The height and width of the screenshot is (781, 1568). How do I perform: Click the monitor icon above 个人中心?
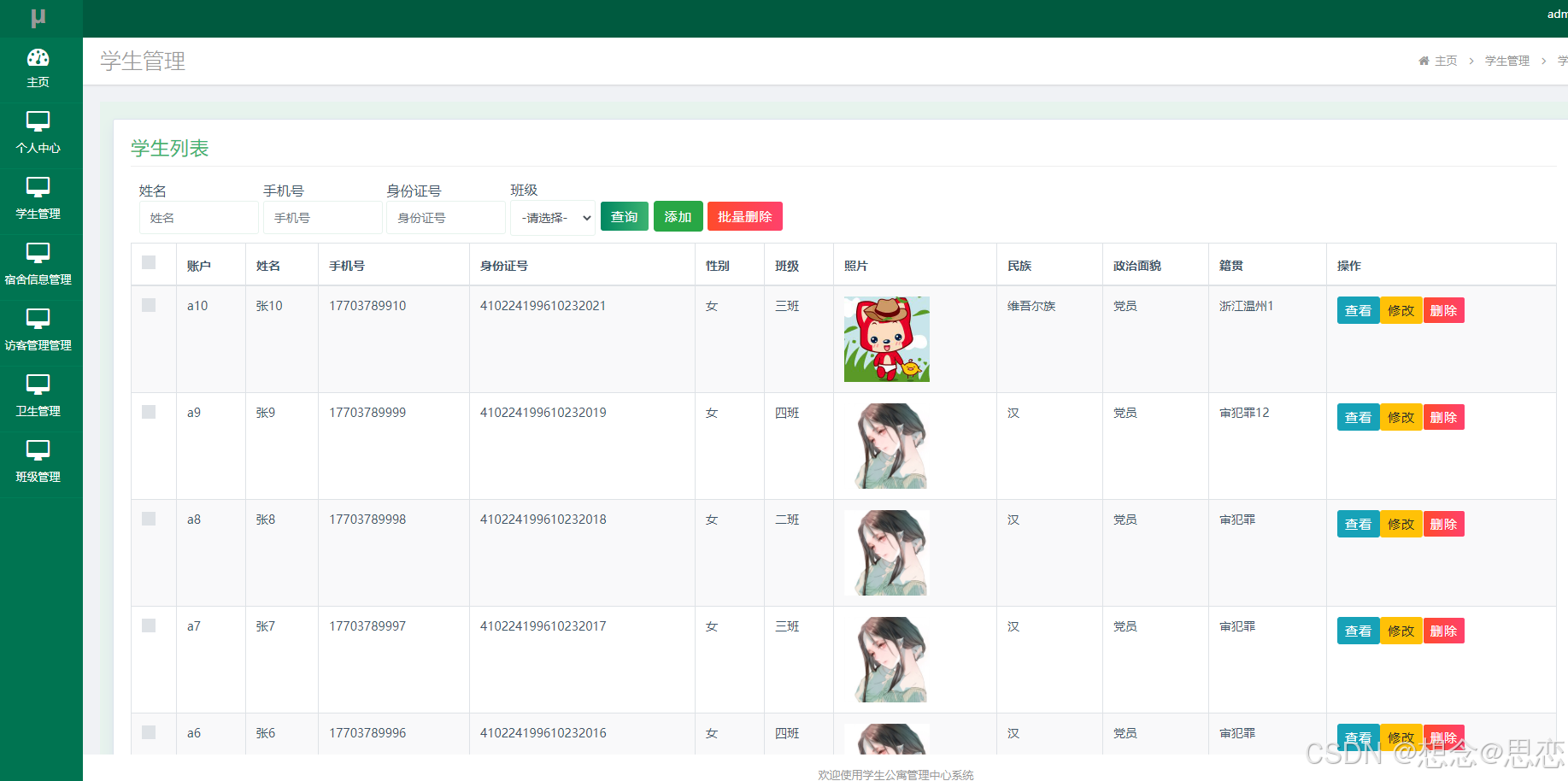38,120
